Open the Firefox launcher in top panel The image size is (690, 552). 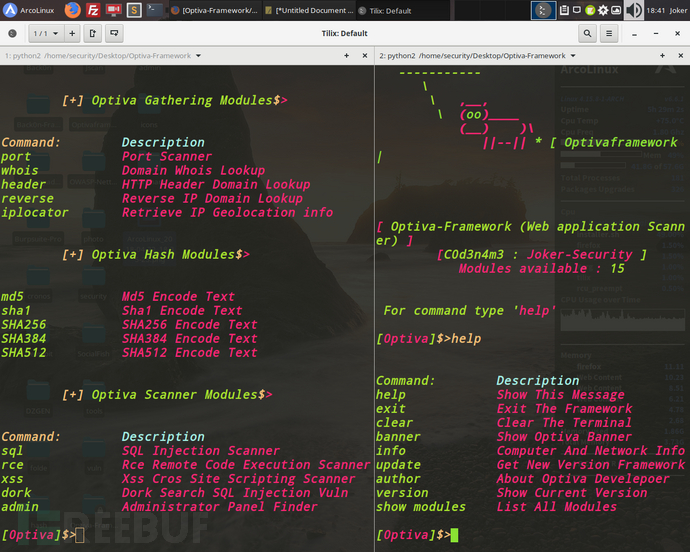tap(72, 10)
